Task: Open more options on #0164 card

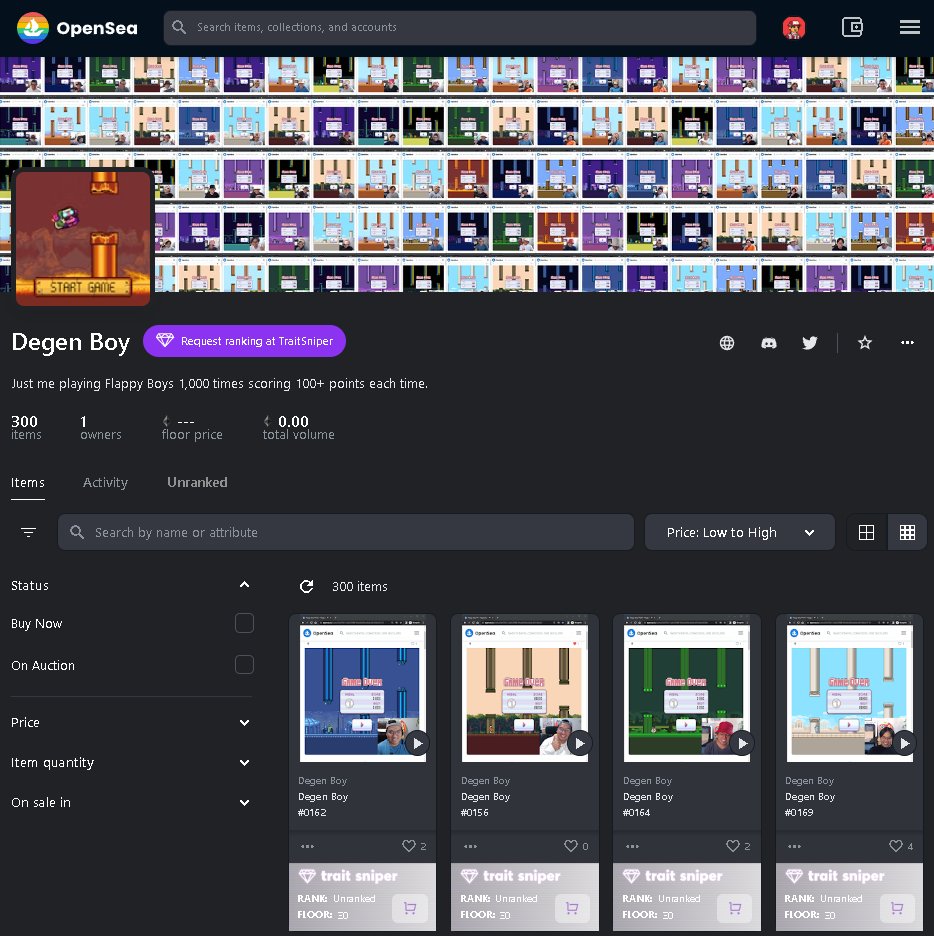Action: [633, 846]
